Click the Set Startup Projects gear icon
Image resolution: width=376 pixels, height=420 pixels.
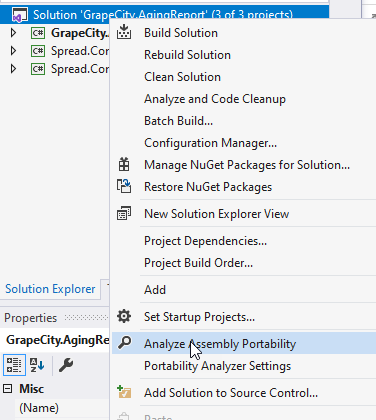click(x=124, y=316)
